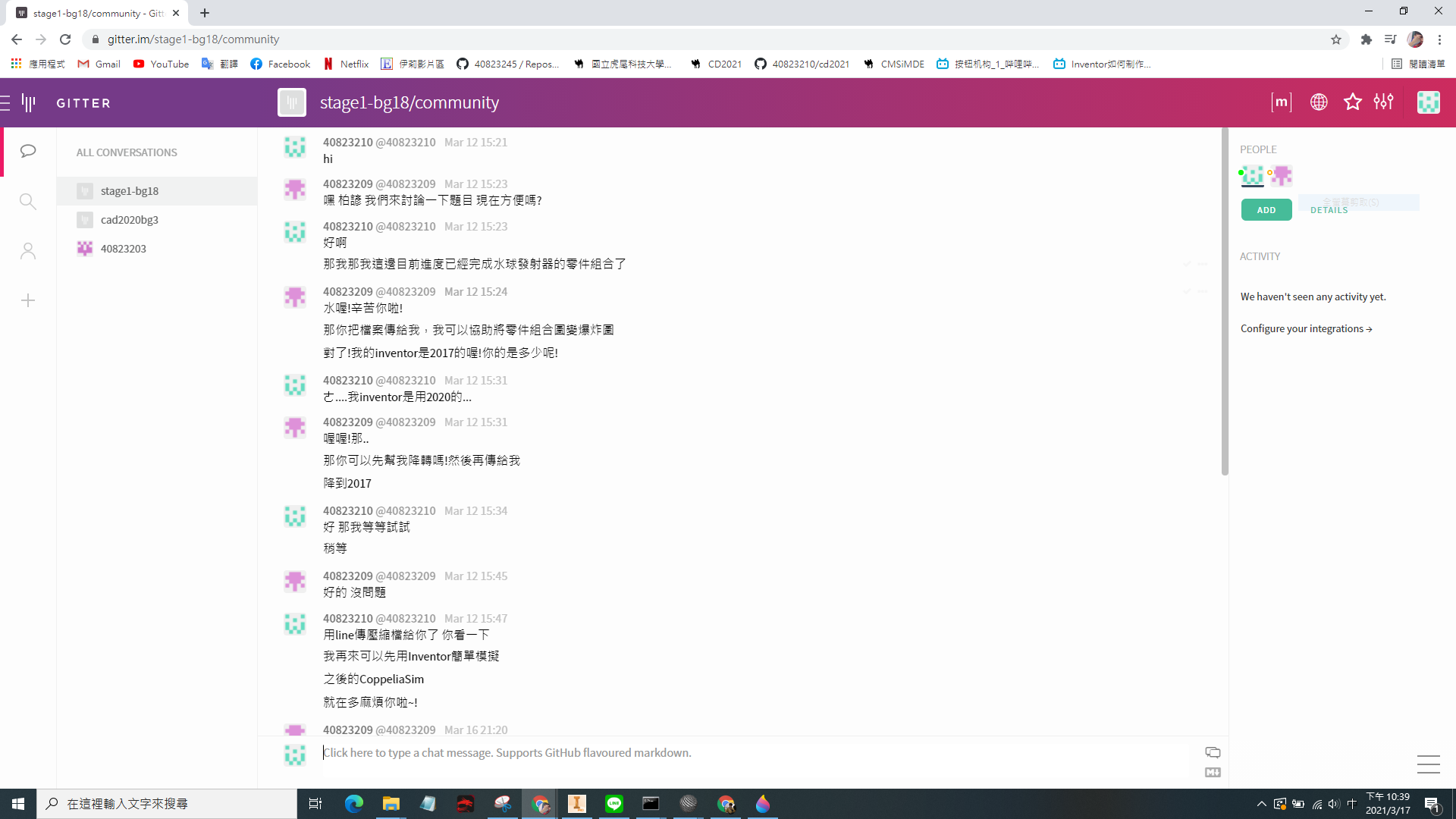
Task: Click the address bar URL
Action: [193, 39]
